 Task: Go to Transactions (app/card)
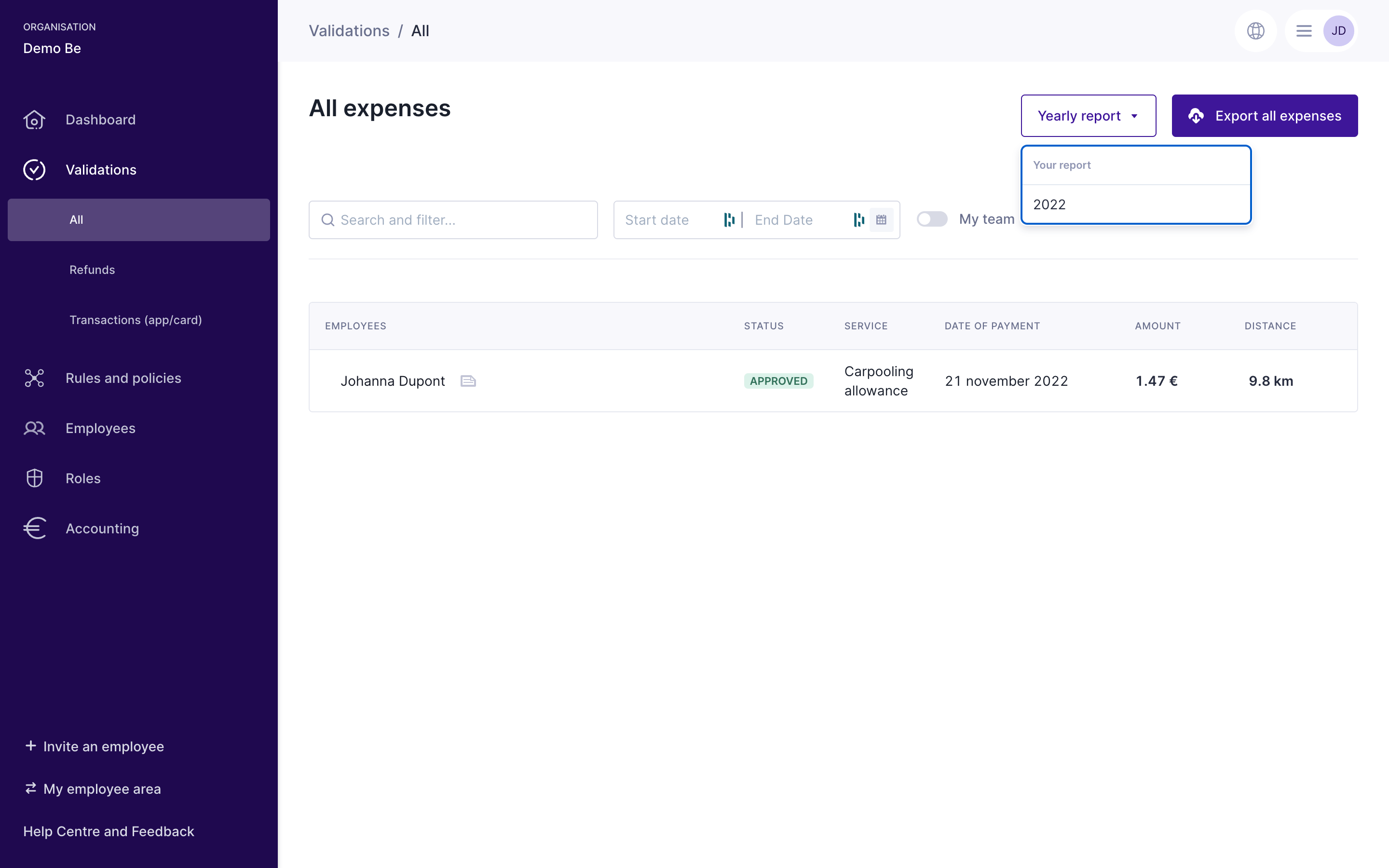tap(136, 320)
